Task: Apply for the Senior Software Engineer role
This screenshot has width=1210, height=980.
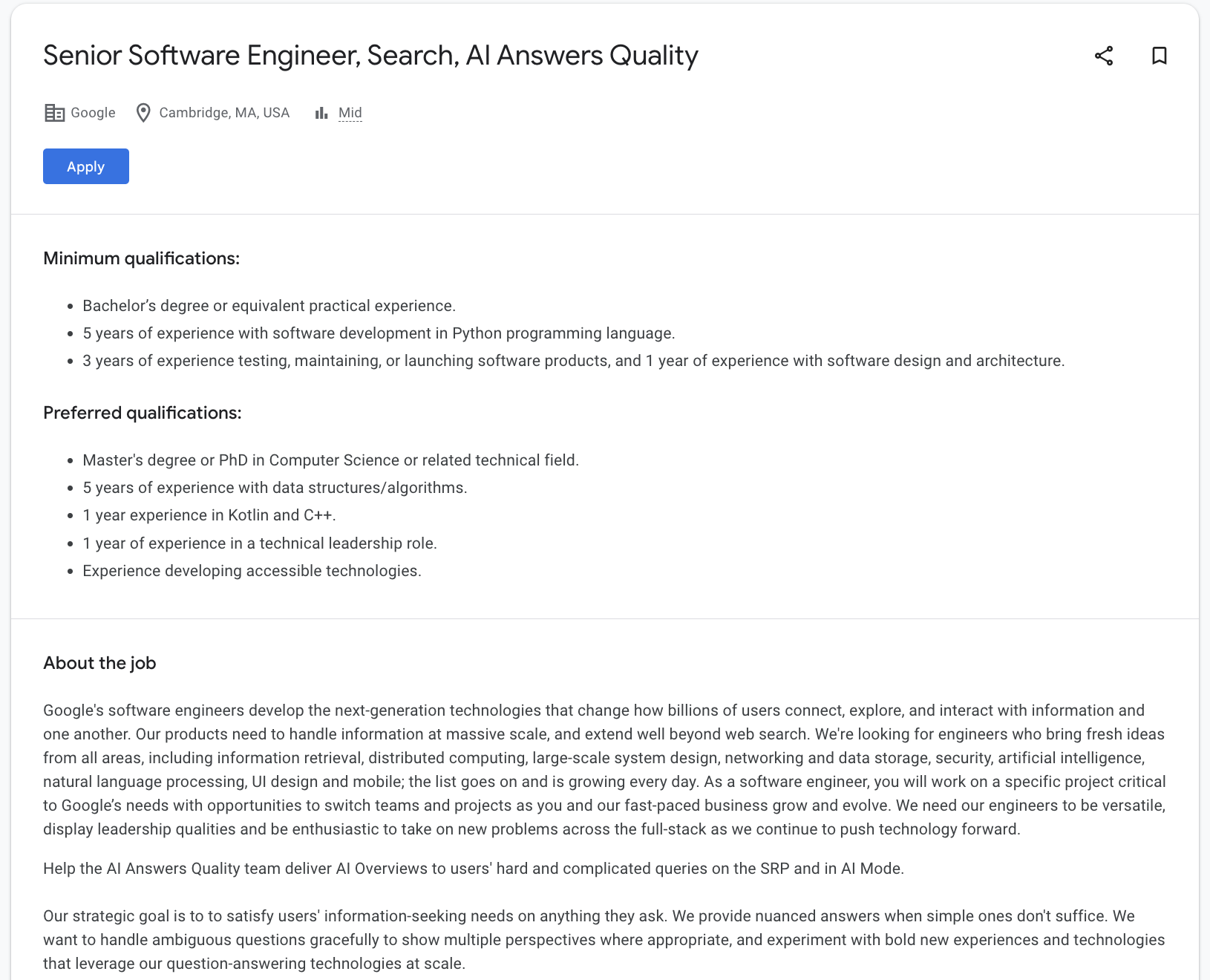Action: coord(85,166)
